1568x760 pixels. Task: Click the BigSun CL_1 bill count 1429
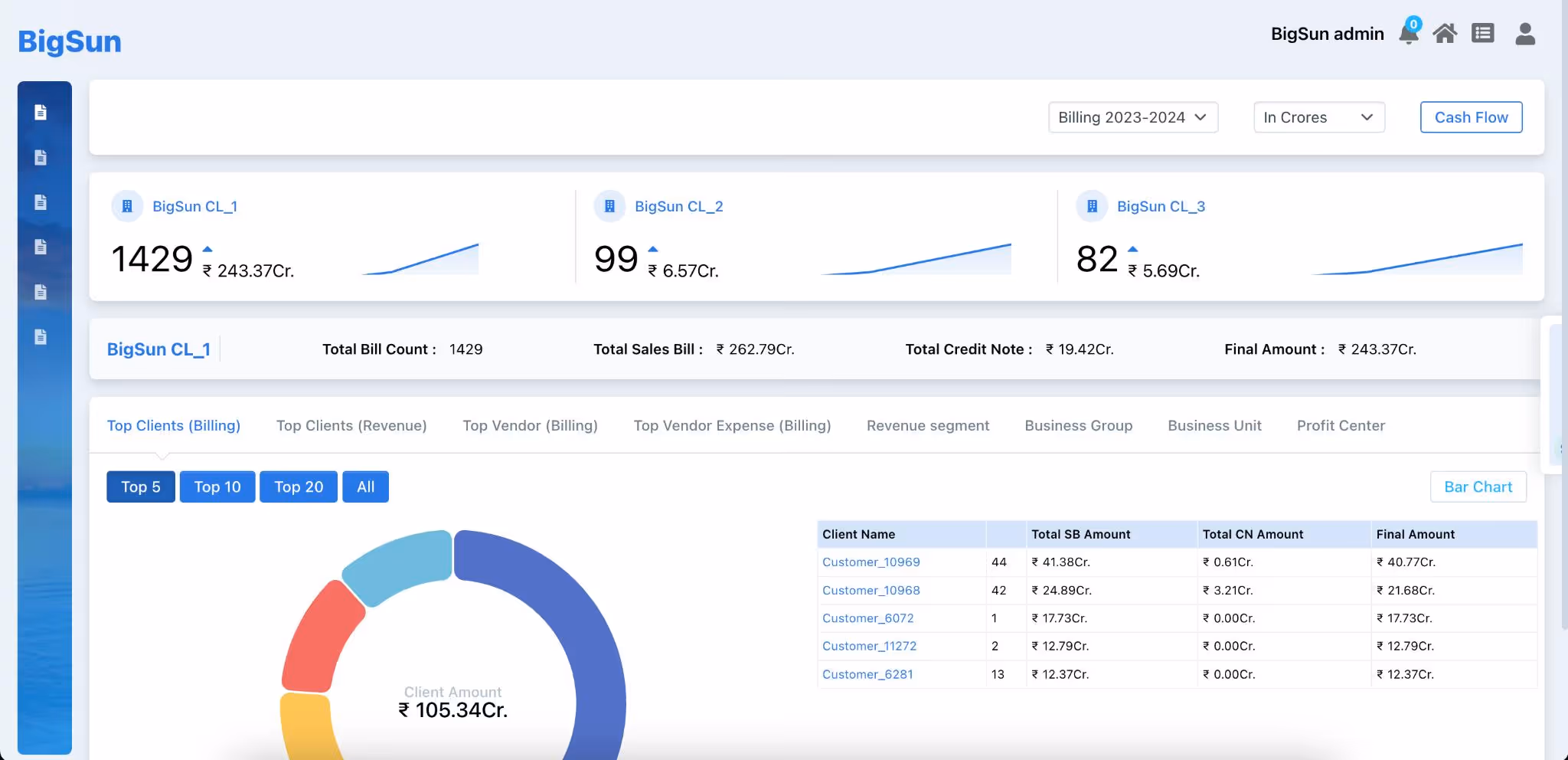click(152, 259)
